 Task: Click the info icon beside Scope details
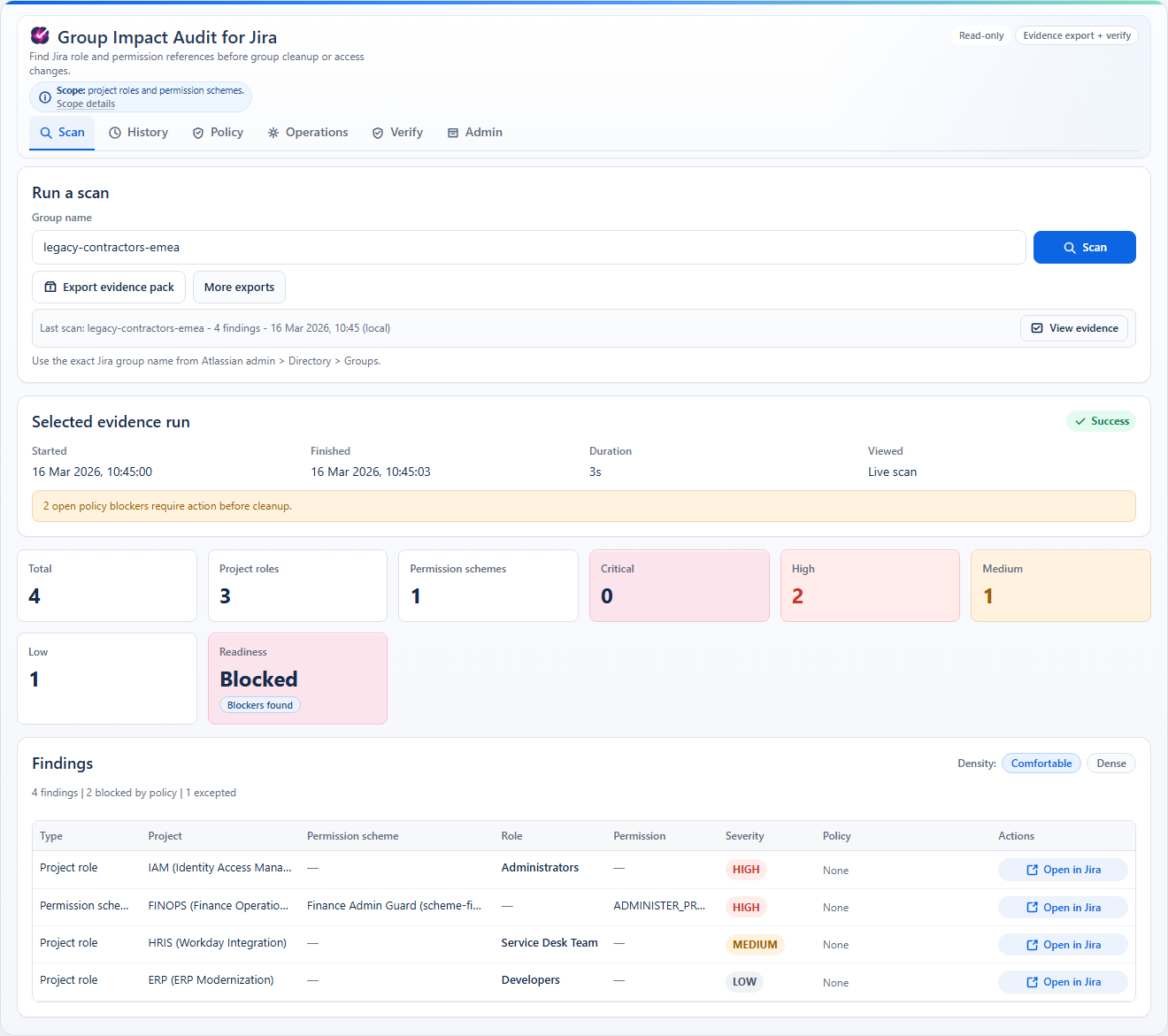tap(44, 97)
